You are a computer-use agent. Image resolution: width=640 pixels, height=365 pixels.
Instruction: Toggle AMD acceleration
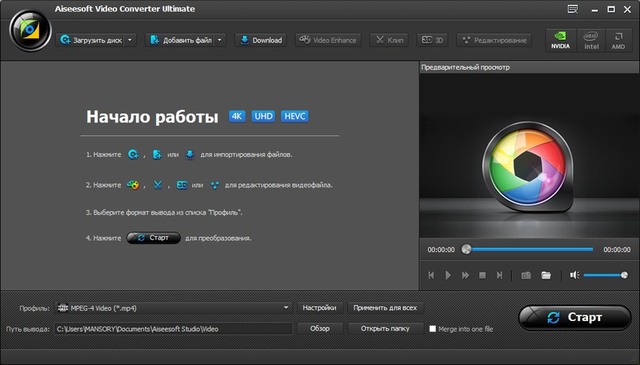click(618, 40)
